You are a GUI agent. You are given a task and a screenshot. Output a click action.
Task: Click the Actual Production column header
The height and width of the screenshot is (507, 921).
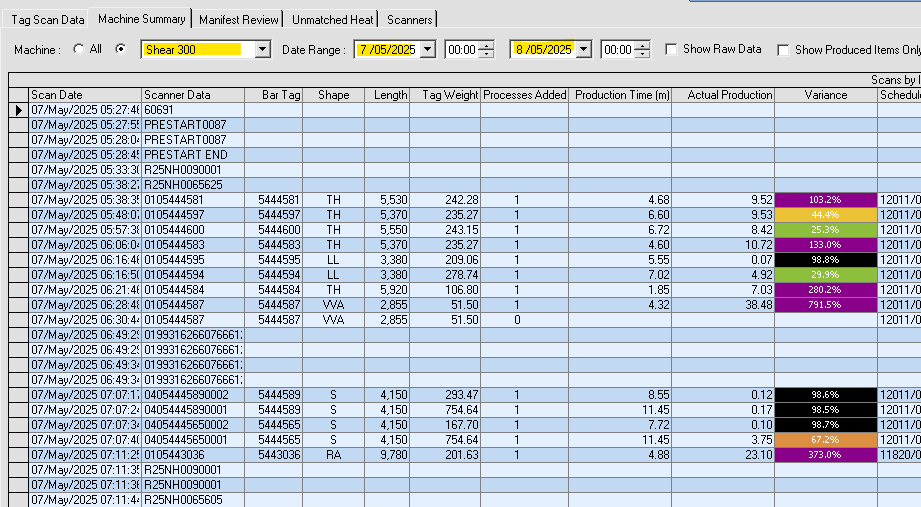(x=723, y=95)
